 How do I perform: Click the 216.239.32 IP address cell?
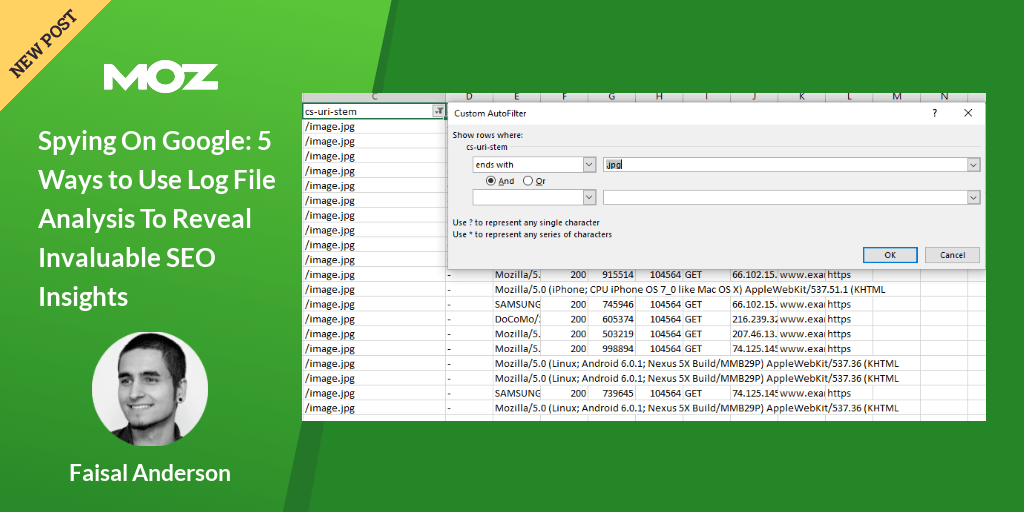point(754,319)
